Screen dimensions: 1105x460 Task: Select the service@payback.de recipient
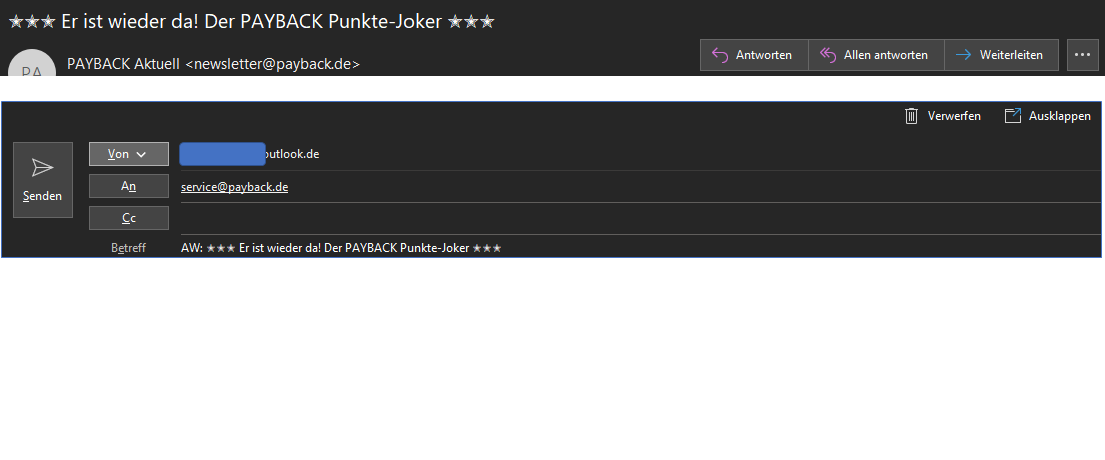[x=235, y=187]
